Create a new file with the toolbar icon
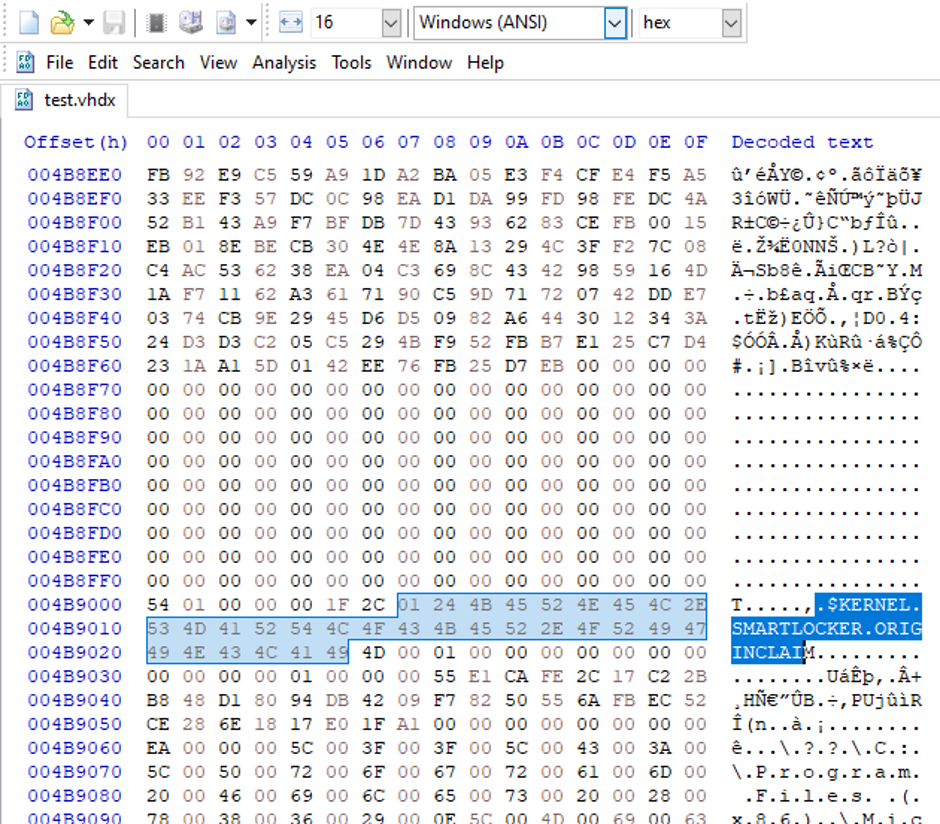The width and height of the screenshot is (940, 824). (x=29, y=23)
